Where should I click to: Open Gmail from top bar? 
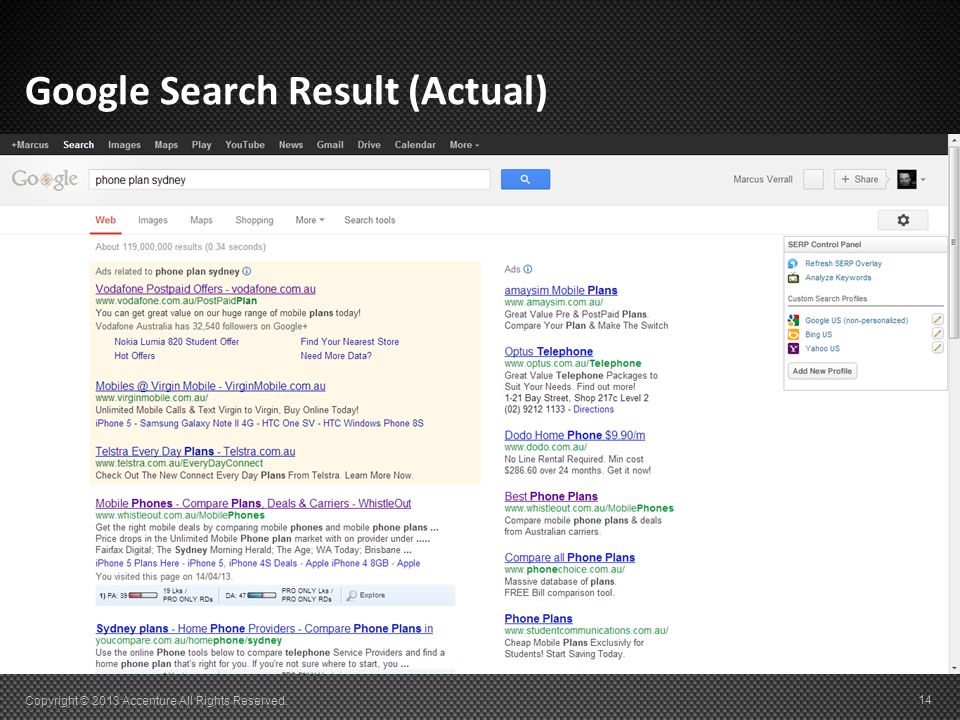(x=330, y=145)
